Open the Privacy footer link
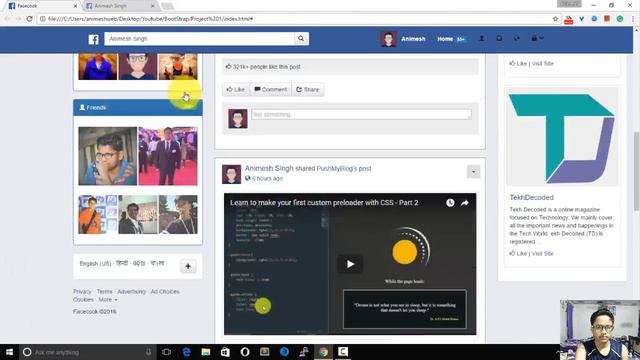640x360 pixels. (82, 291)
